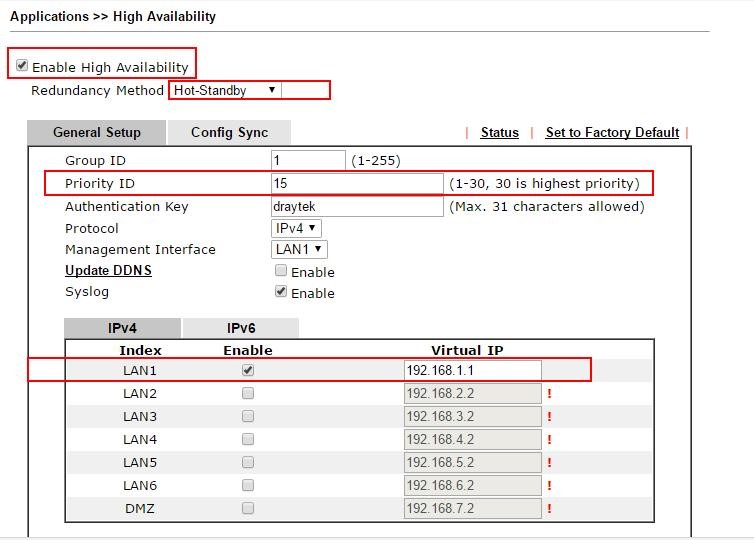Switch to the IPv6 sub-tab

(x=241, y=328)
